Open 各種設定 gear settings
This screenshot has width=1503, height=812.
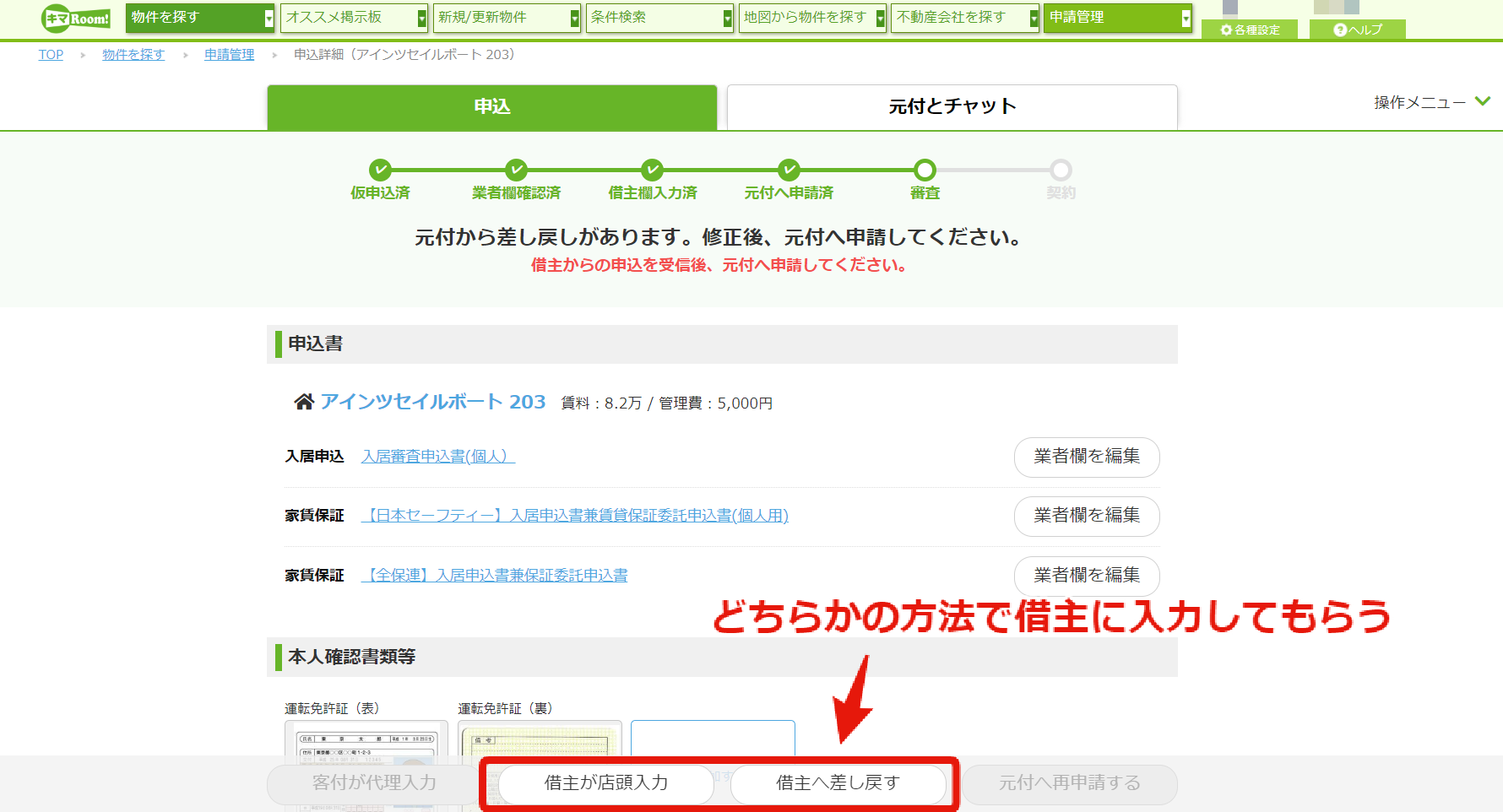tap(1251, 30)
